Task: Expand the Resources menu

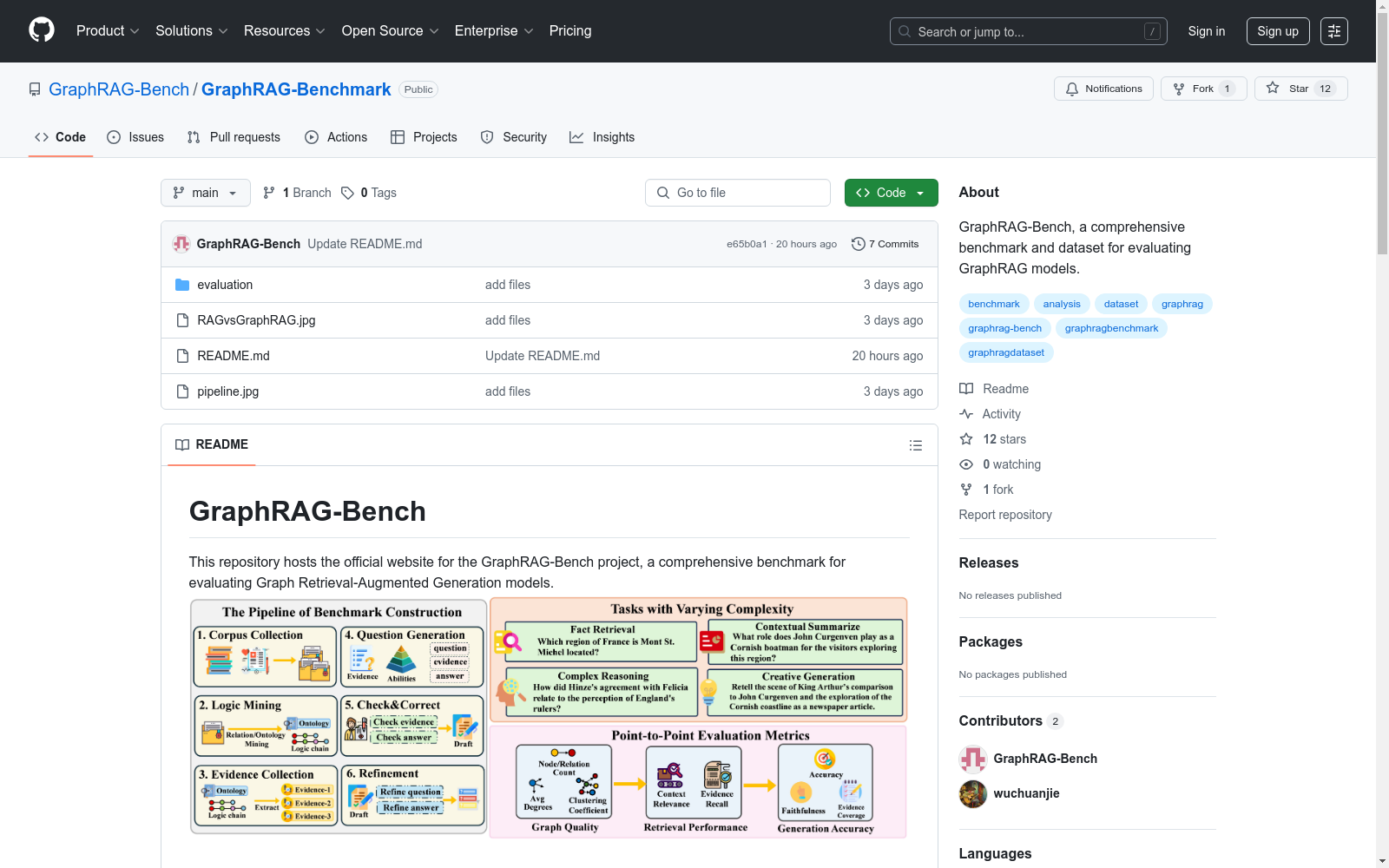Action: 285,30
